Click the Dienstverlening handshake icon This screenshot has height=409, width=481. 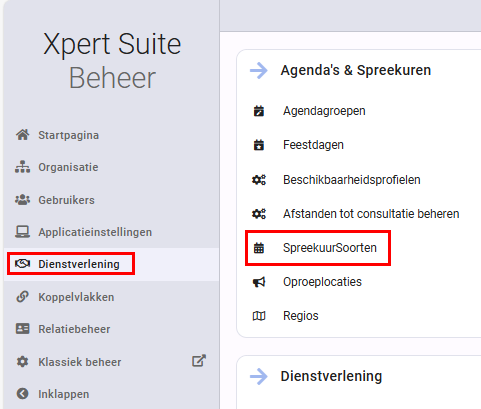coord(22,264)
